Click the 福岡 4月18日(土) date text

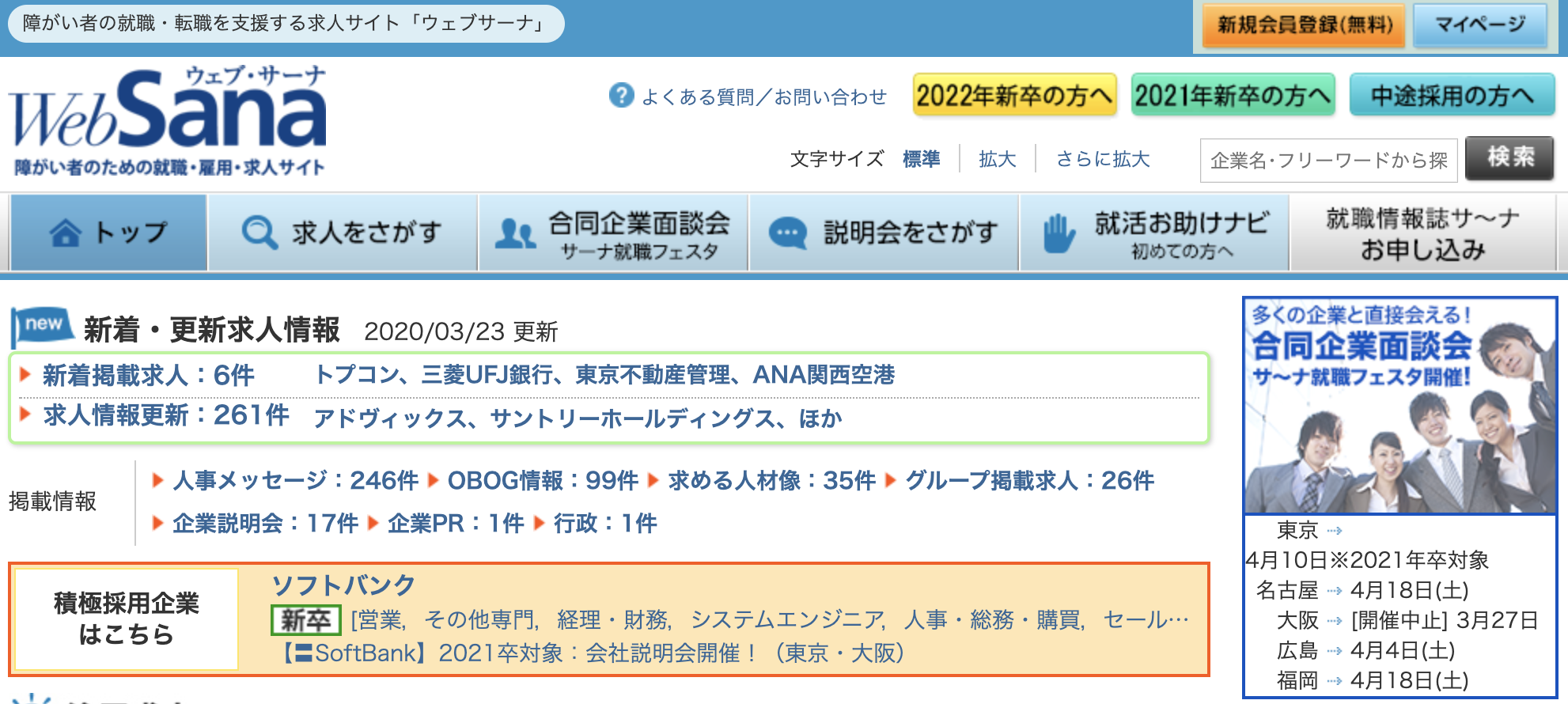pyautogui.click(x=1409, y=680)
